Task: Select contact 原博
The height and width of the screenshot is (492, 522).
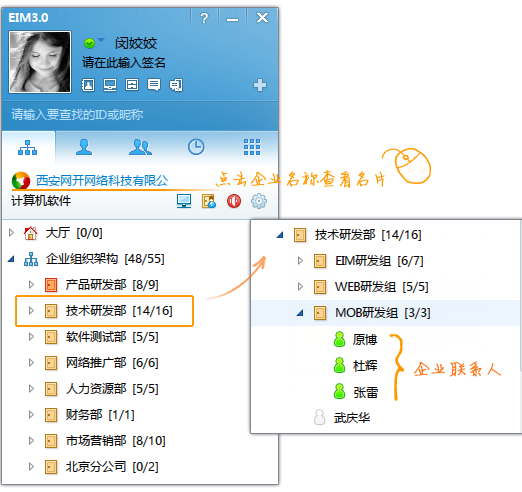Action: coord(365,339)
